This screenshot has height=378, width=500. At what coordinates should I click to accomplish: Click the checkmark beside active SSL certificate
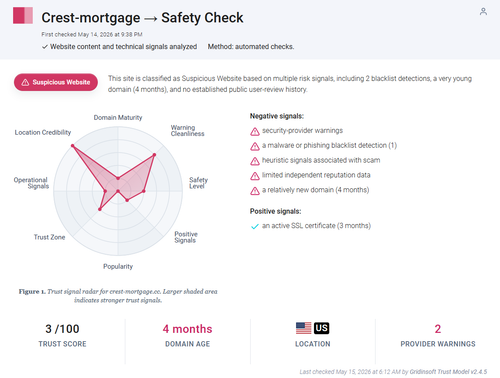pos(255,227)
